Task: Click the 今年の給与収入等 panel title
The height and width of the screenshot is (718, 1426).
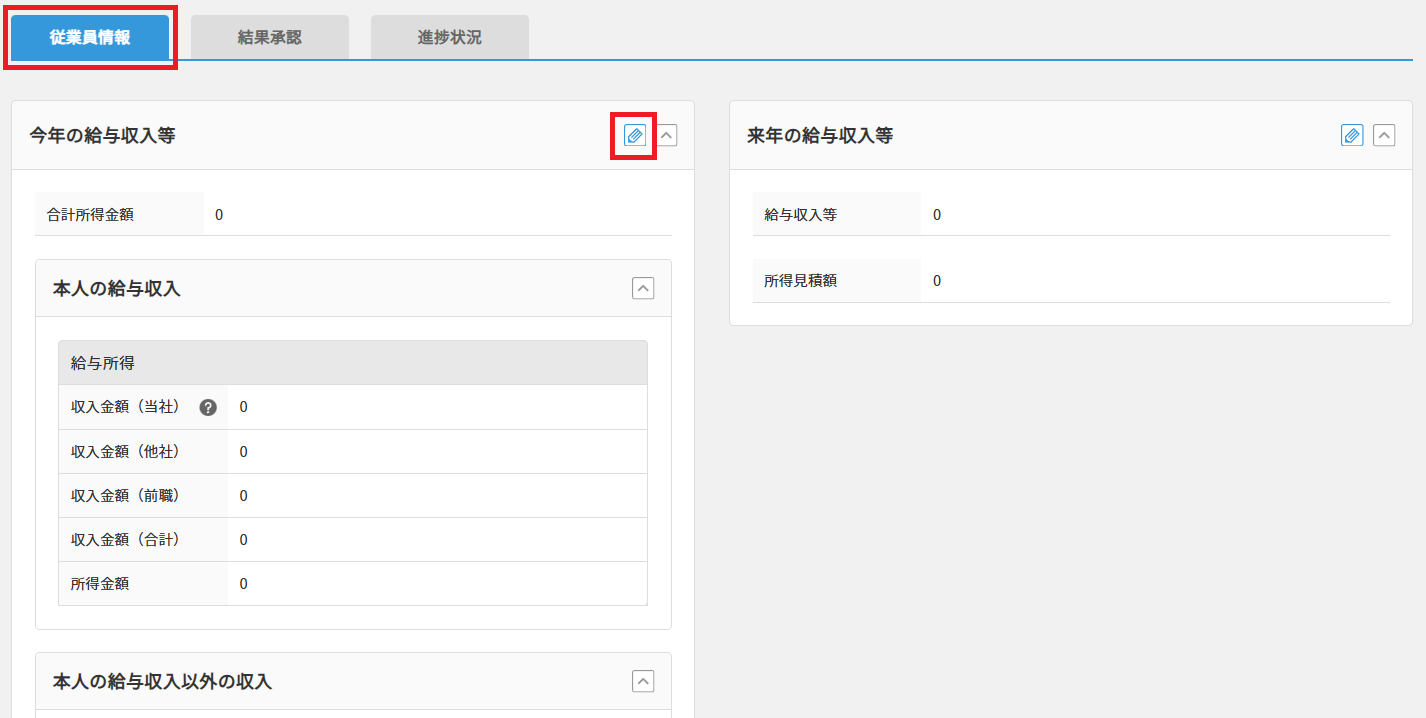Action: [x=103, y=136]
